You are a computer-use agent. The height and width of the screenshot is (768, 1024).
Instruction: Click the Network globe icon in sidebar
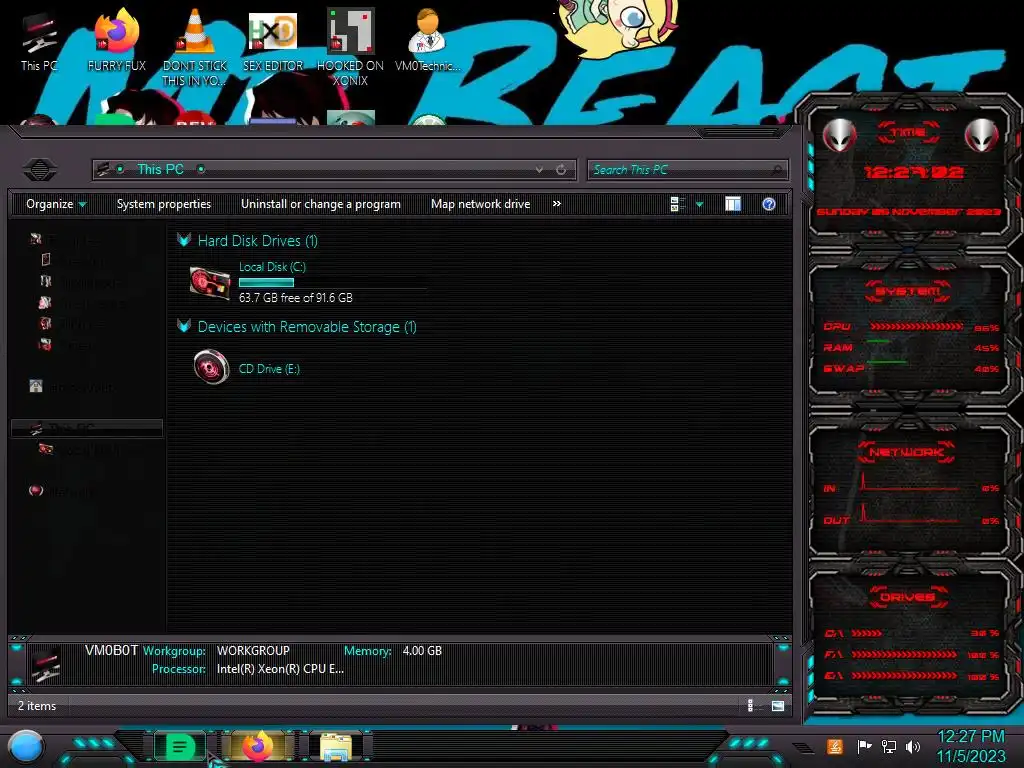click(x=36, y=490)
